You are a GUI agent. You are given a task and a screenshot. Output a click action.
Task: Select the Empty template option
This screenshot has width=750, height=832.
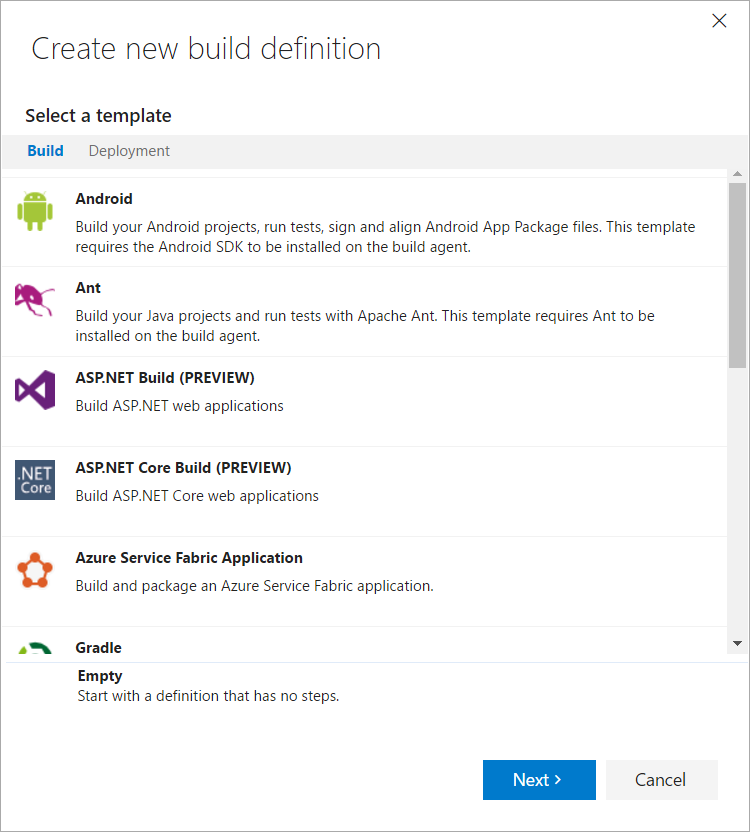point(100,675)
